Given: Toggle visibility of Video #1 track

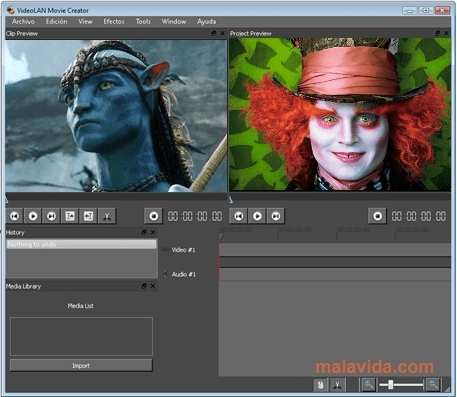Looking at the screenshot, I should tap(165, 250).
